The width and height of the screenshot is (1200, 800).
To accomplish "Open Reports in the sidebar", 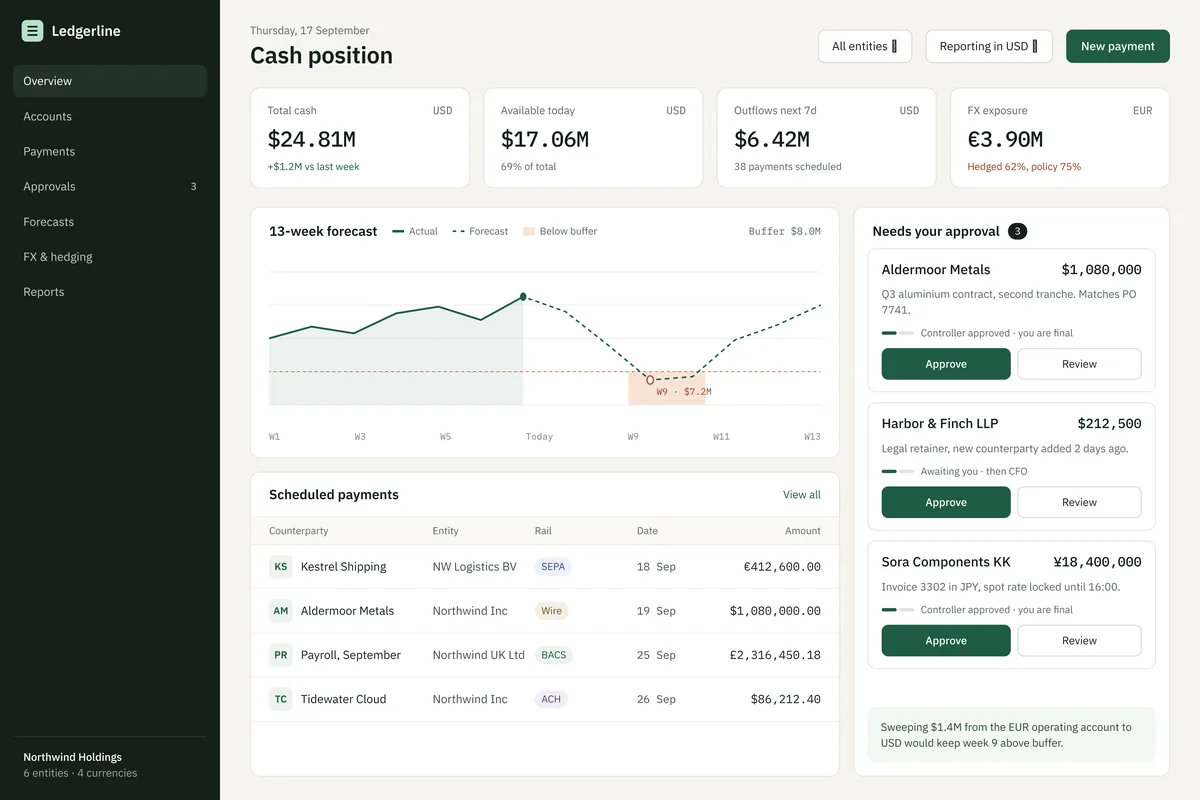I will 110,291.
